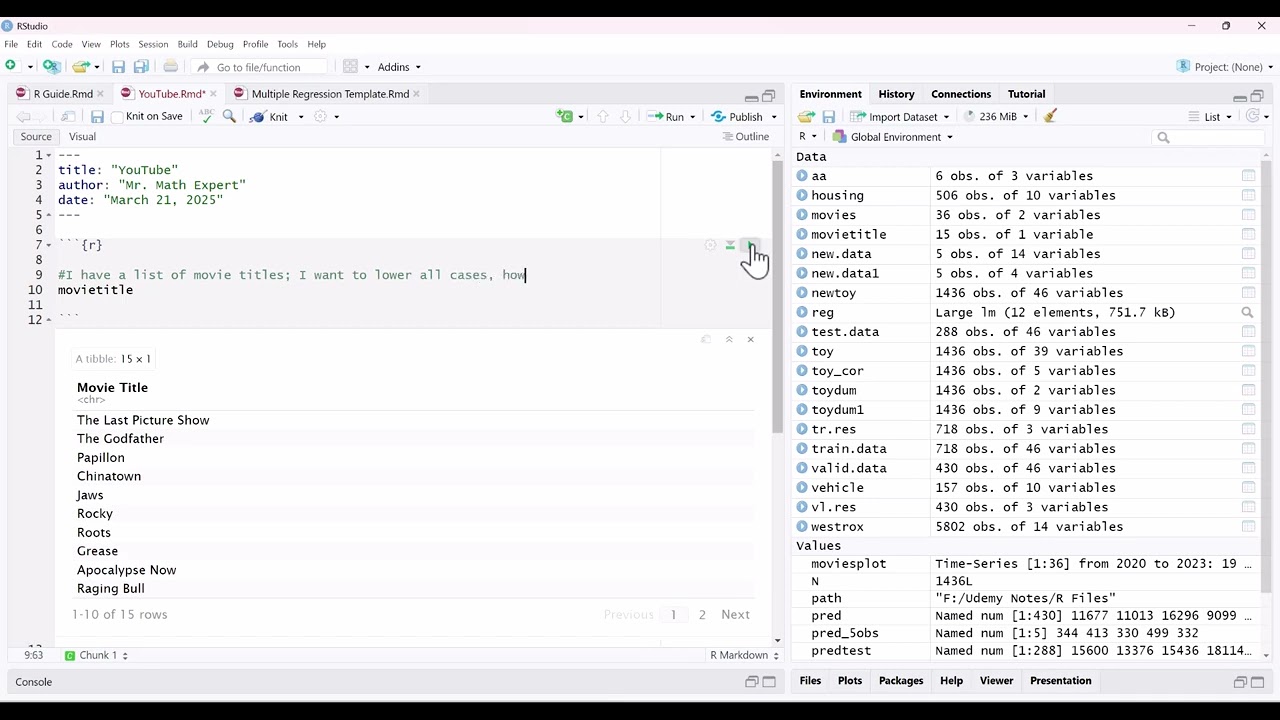The height and width of the screenshot is (720, 1280).
Task: Open the Project: (None) dropdown
Action: [x=1225, y=67]
